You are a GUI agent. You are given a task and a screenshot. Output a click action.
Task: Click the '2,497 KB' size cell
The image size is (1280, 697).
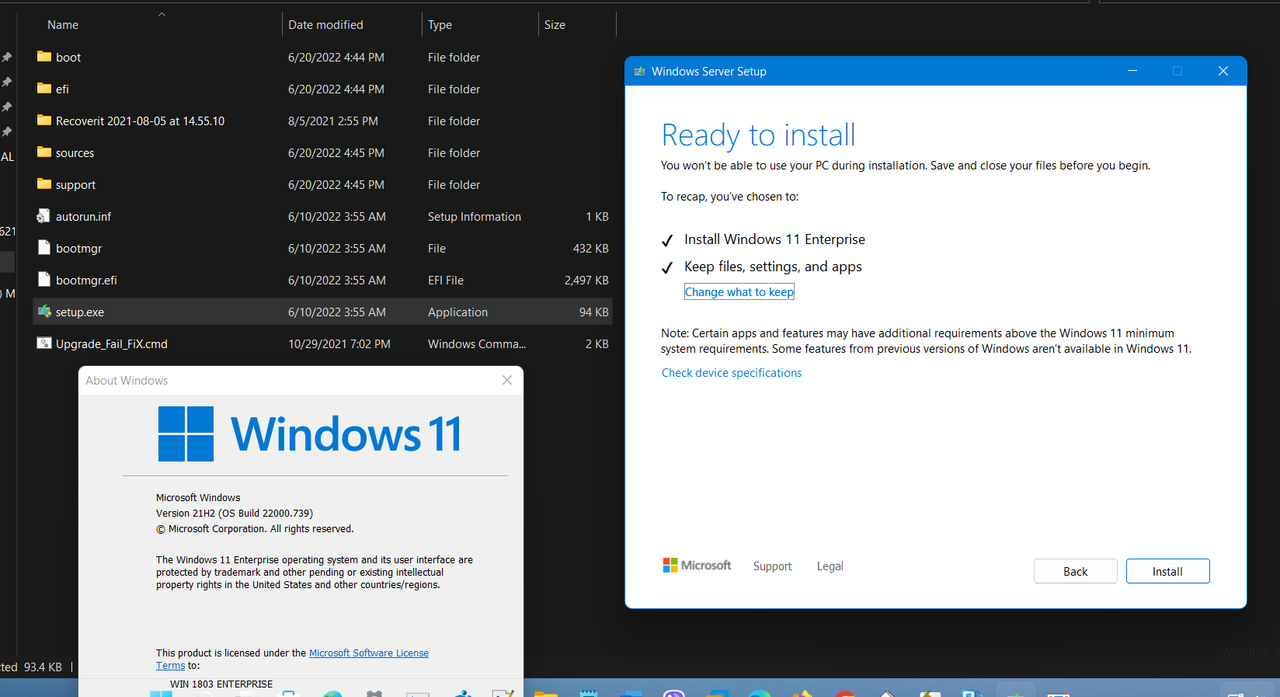click(x=586, y=280)
